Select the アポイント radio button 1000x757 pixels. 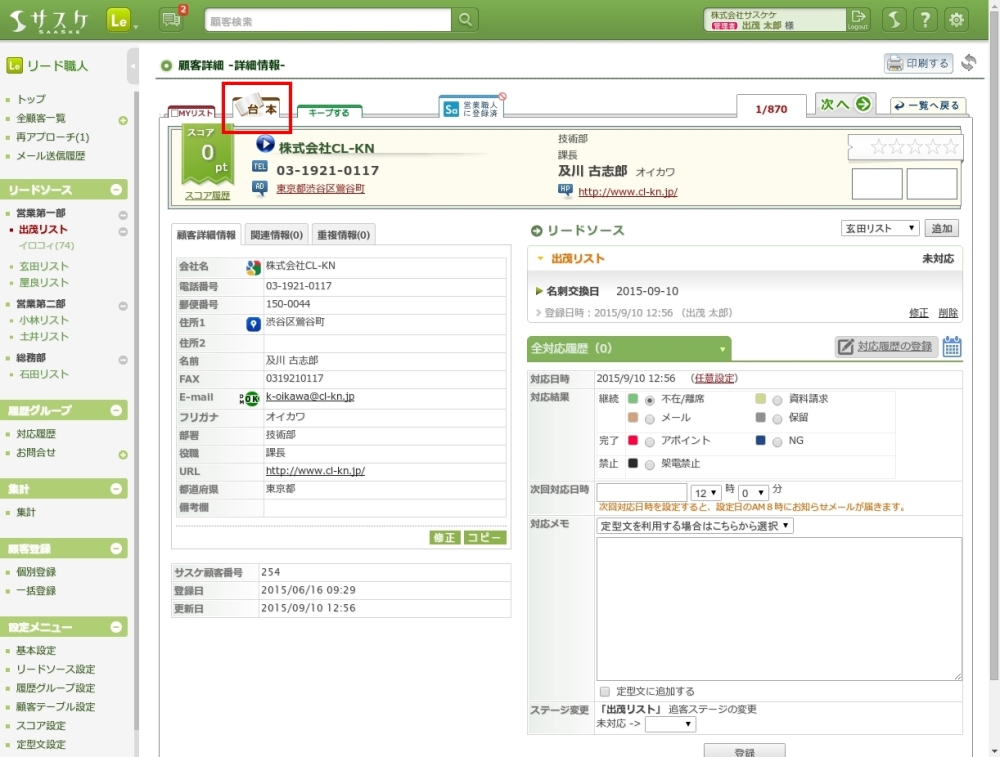tap(650, 441)
